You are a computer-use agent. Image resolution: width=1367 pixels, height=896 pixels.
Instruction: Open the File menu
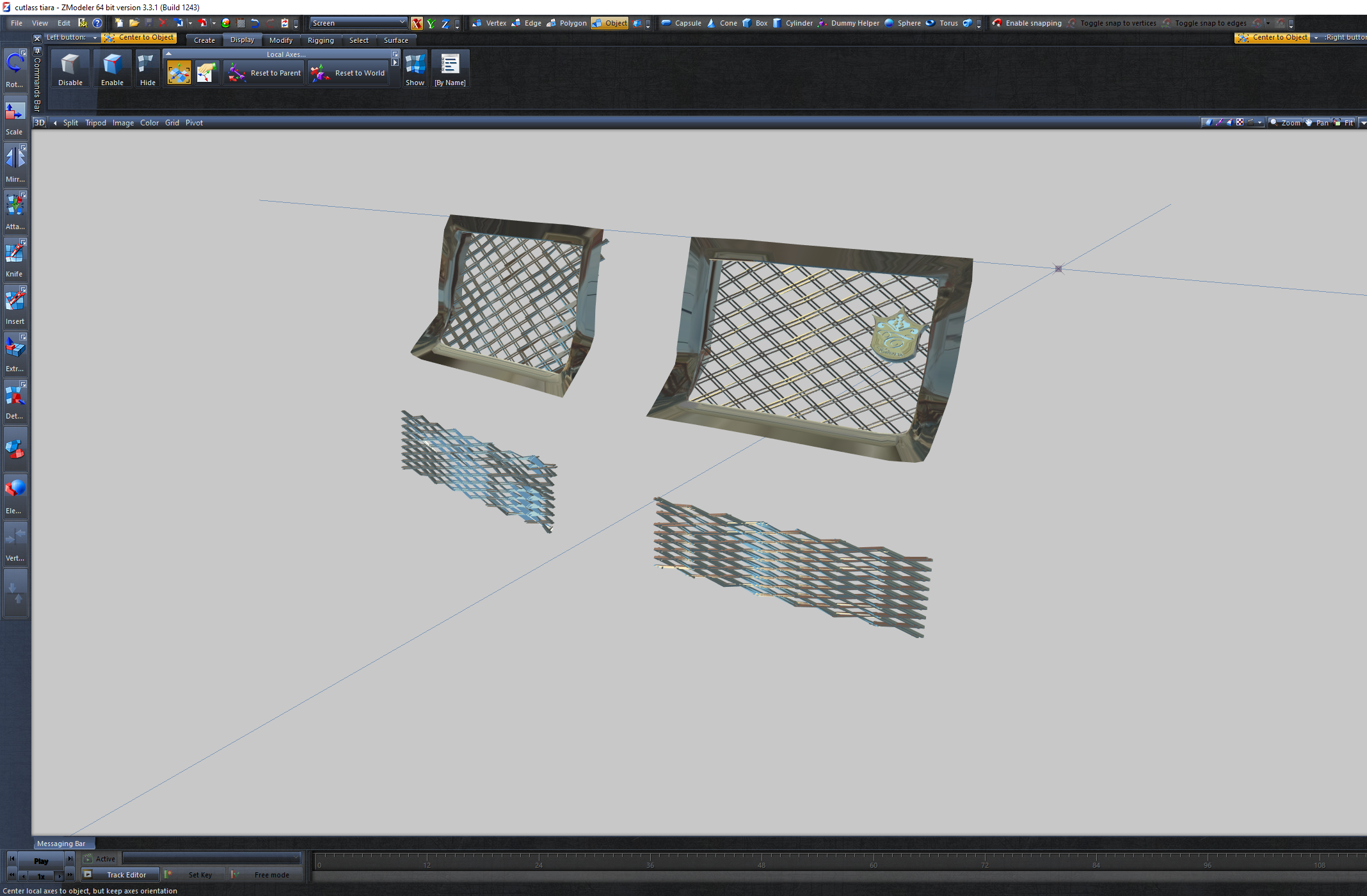pos(17,23)
